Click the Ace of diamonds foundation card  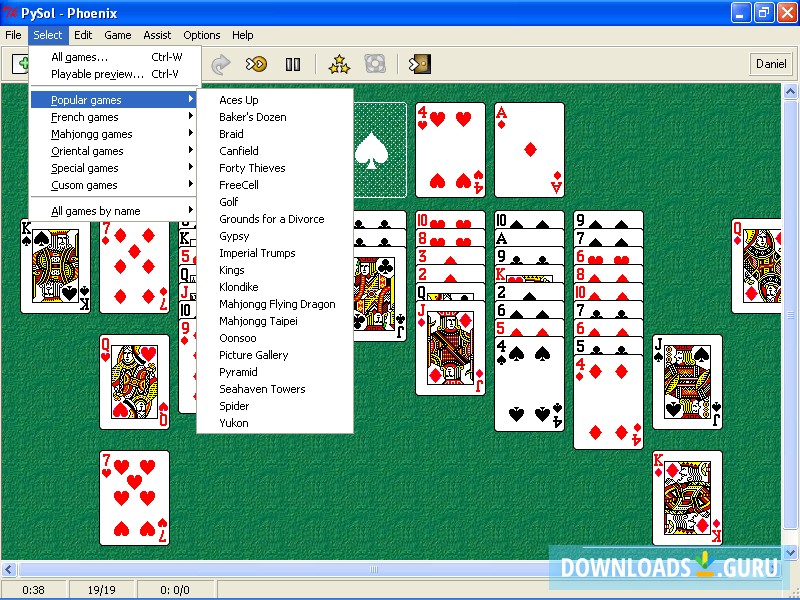(x=529, y=150)
